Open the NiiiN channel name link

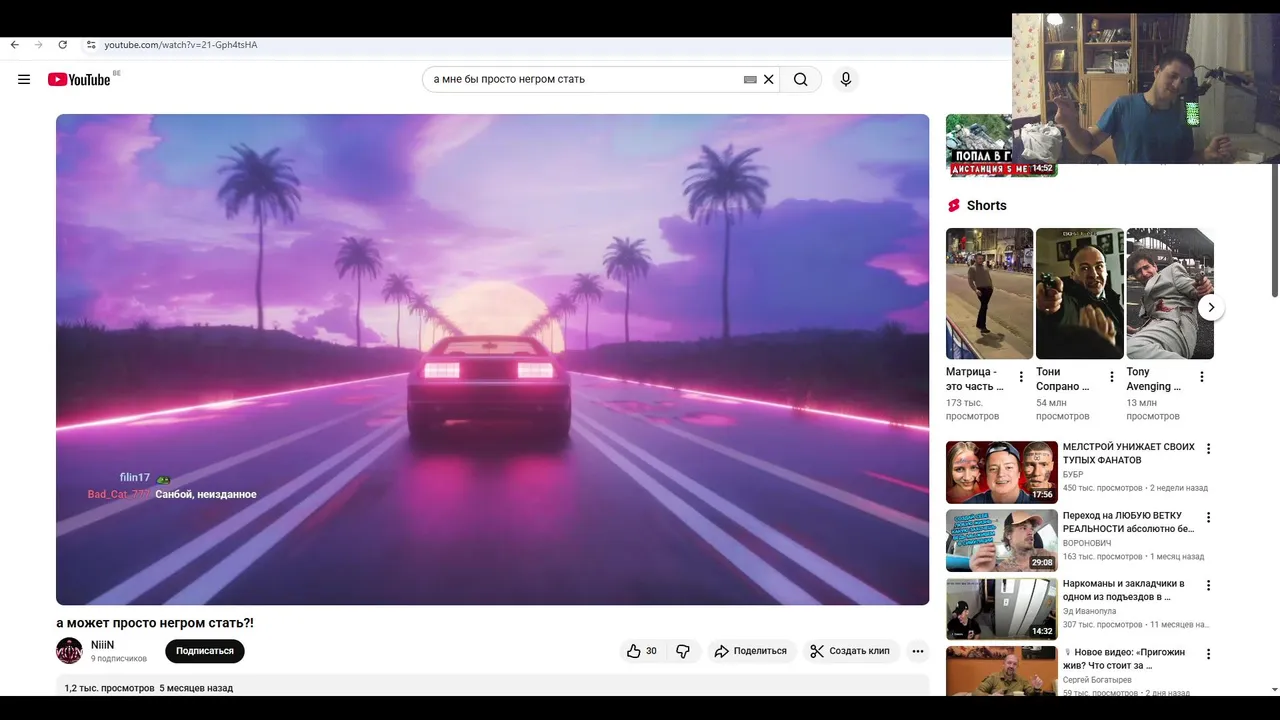[103, 645]
